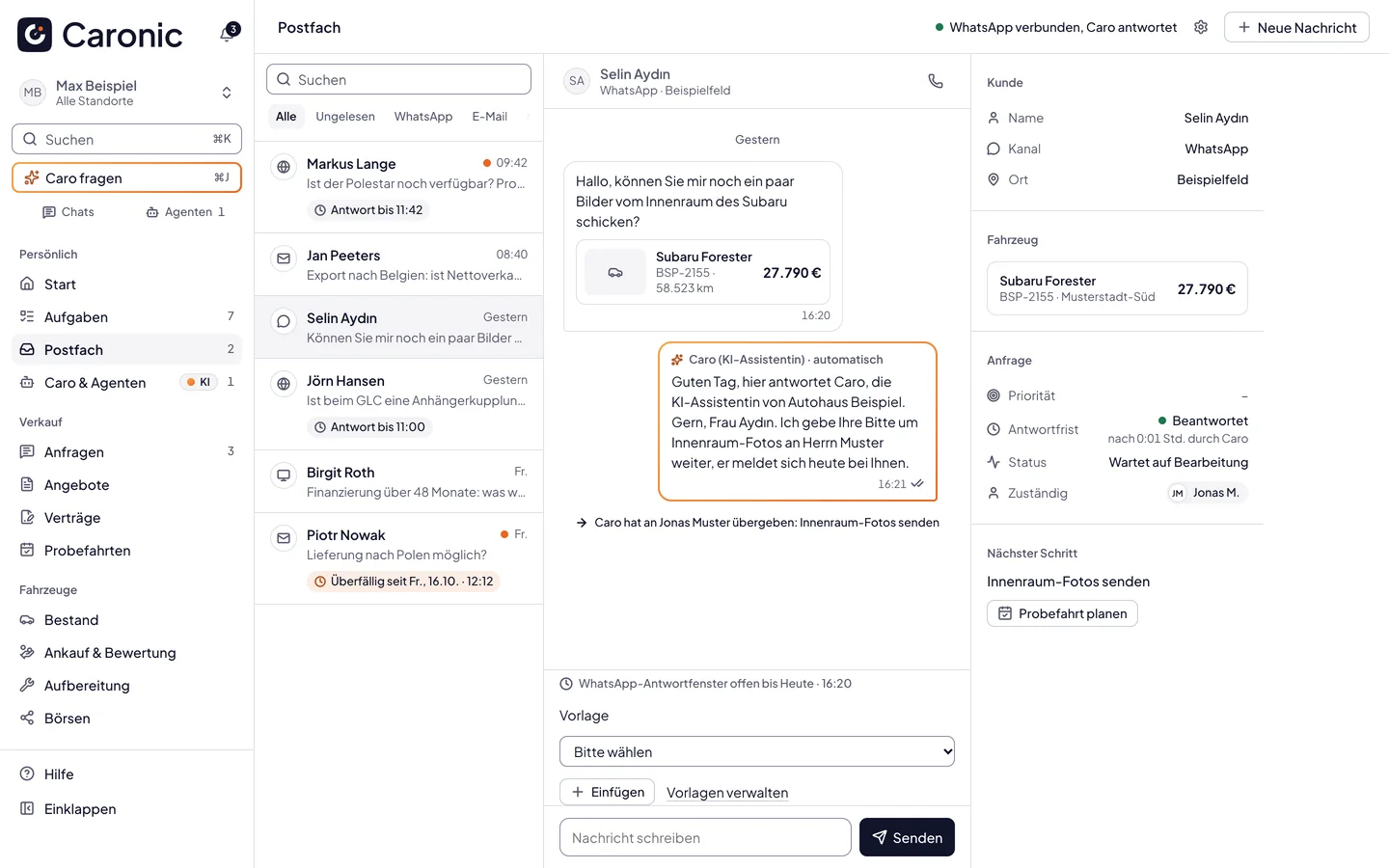Select the E-Mail filter tab

490,117
